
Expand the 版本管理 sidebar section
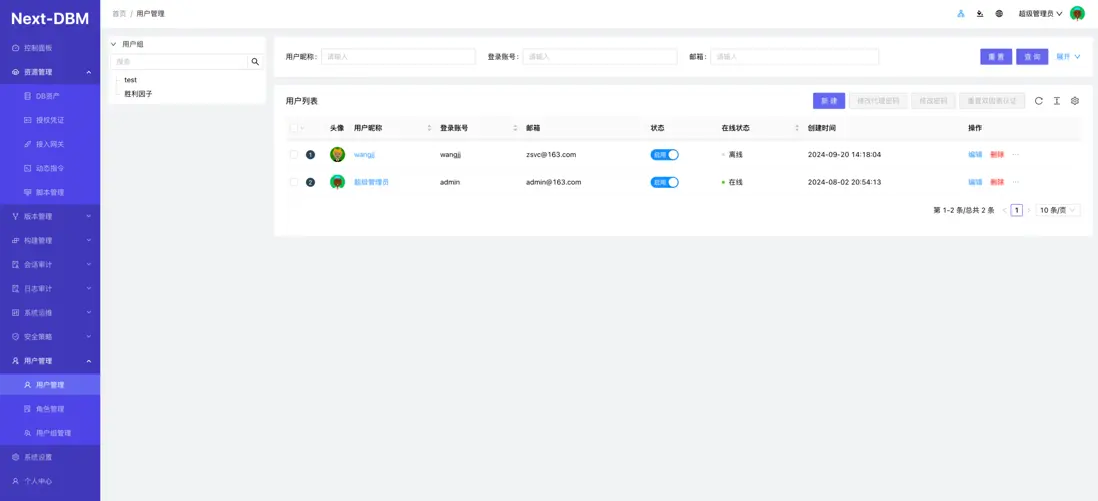(x=50, y=217)
